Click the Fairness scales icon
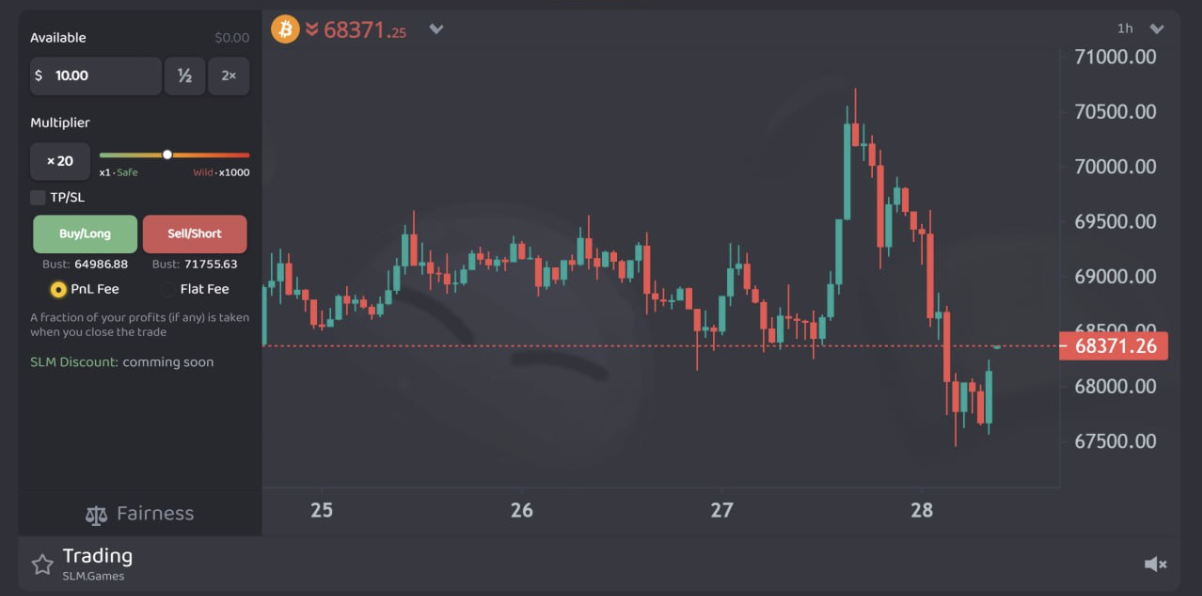Viewport: 1202px width, 596px height. (96, 515)
